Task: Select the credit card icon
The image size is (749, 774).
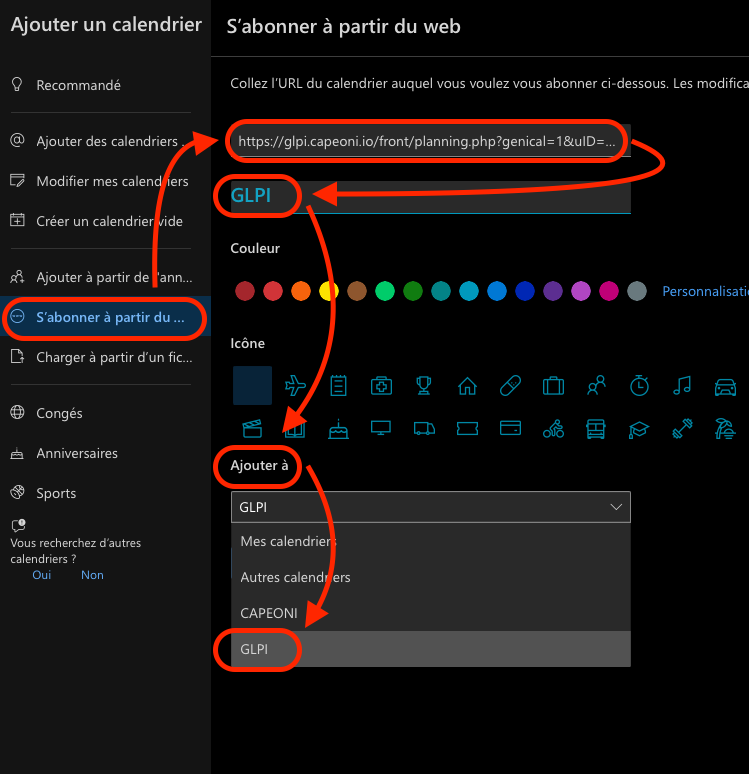Action: coord(510,428)
